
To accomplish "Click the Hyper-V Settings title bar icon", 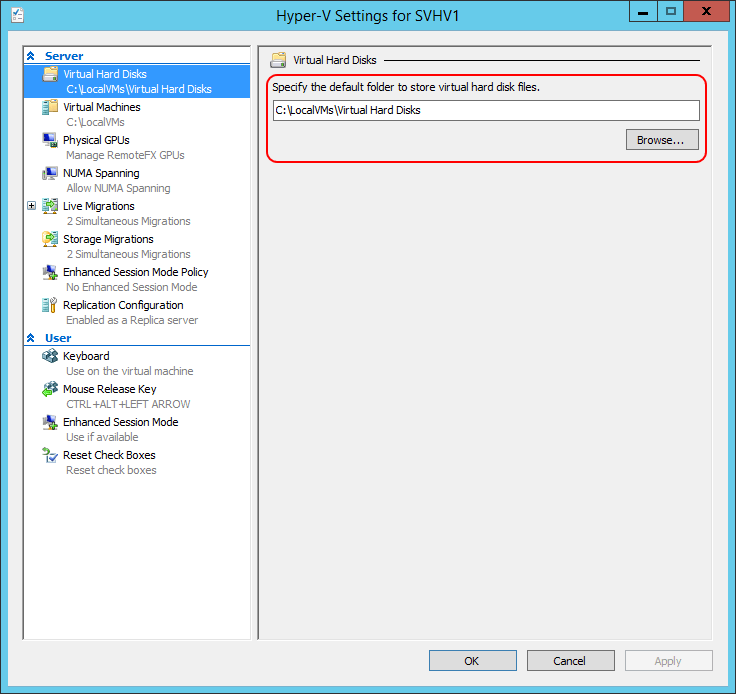I will 18,15.
